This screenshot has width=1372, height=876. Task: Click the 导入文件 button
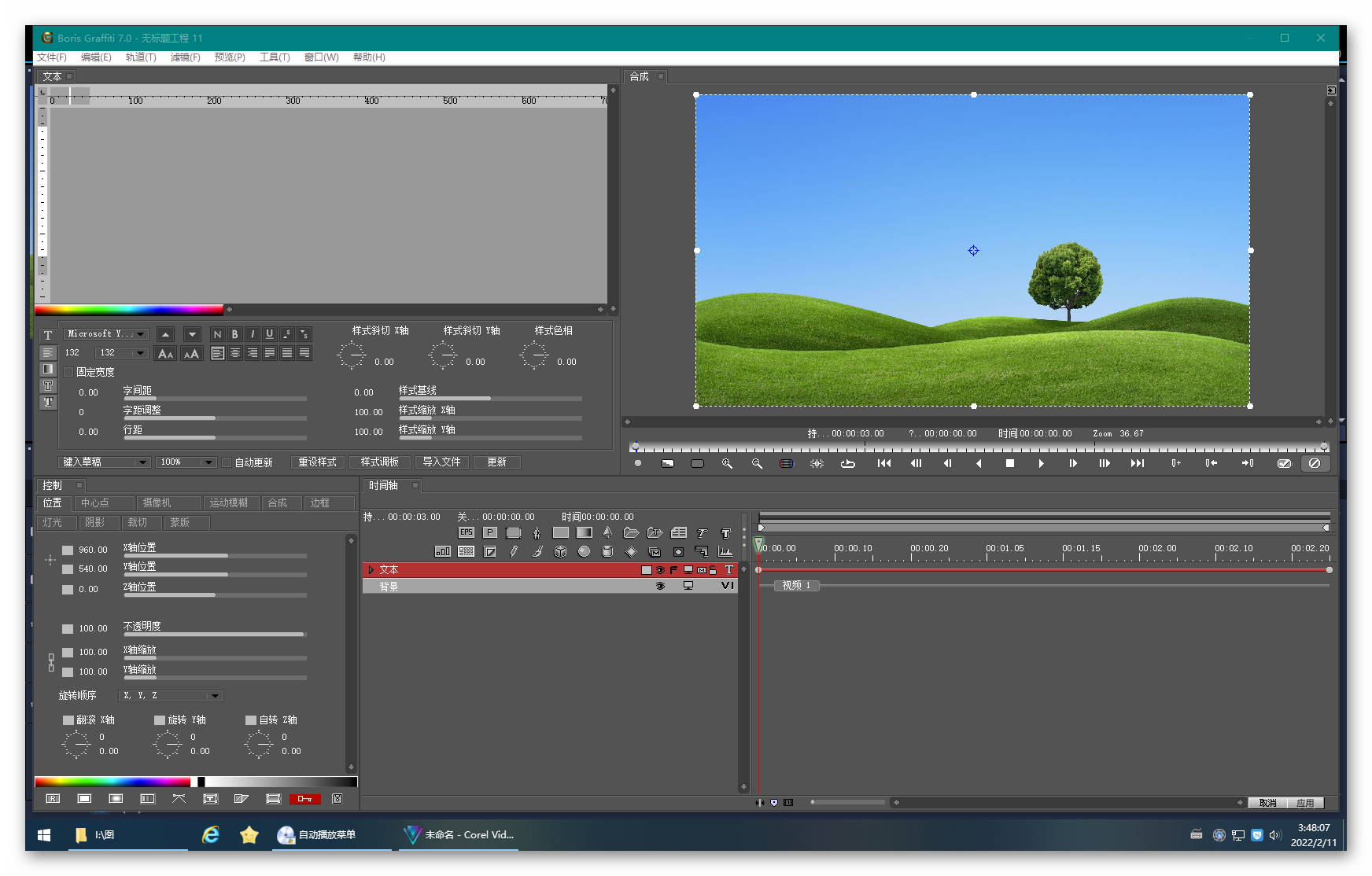(x=441, y=462)
